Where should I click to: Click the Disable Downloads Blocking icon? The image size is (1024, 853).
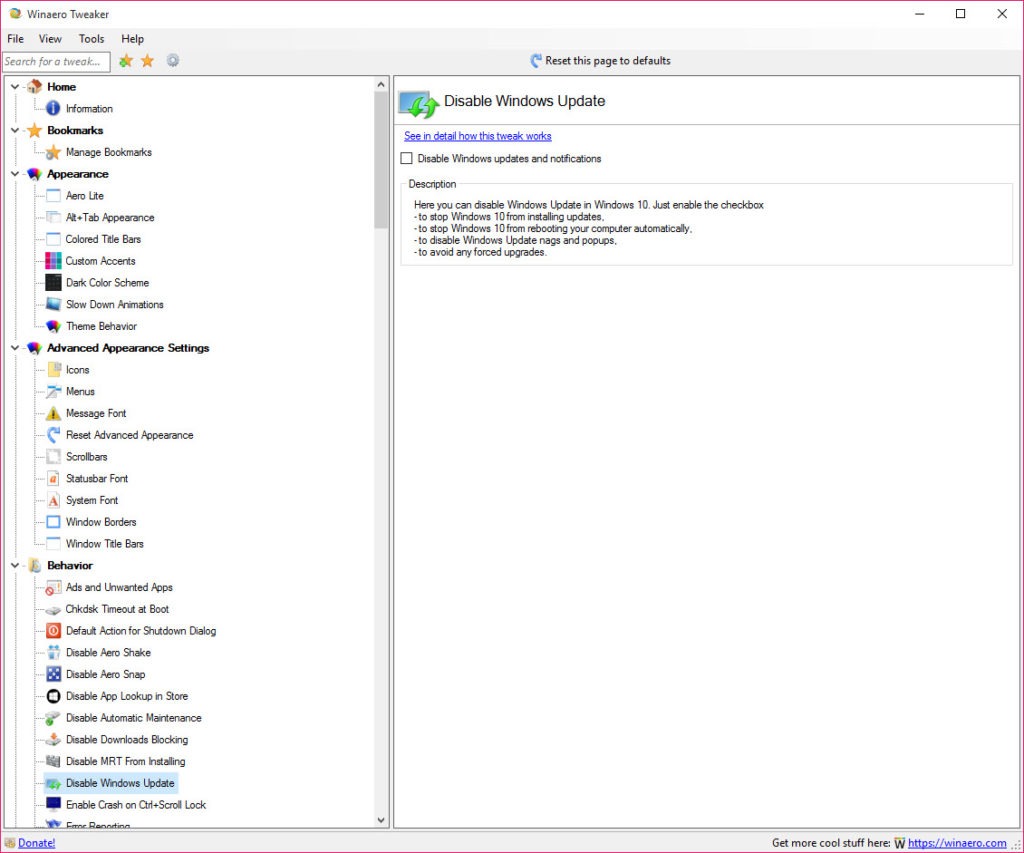click(x=53, y=739)
